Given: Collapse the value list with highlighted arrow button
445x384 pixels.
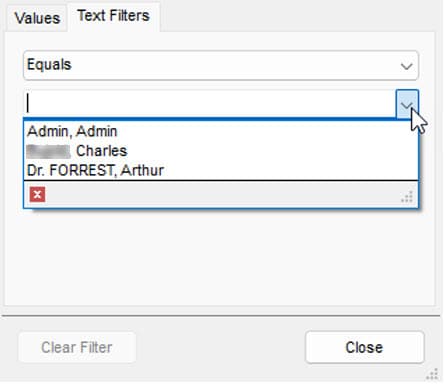Looking at the screenshot, I should [407, 104].
